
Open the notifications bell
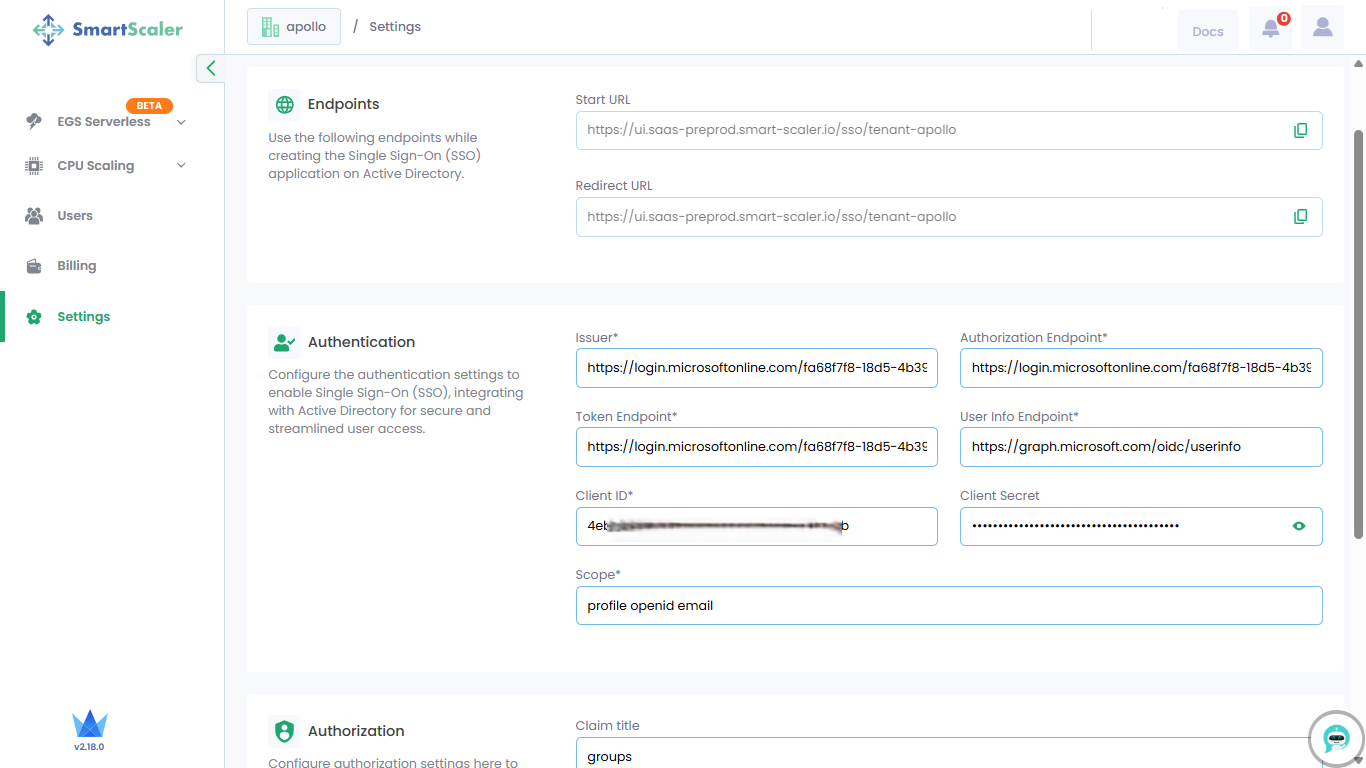pos(1271,29)
